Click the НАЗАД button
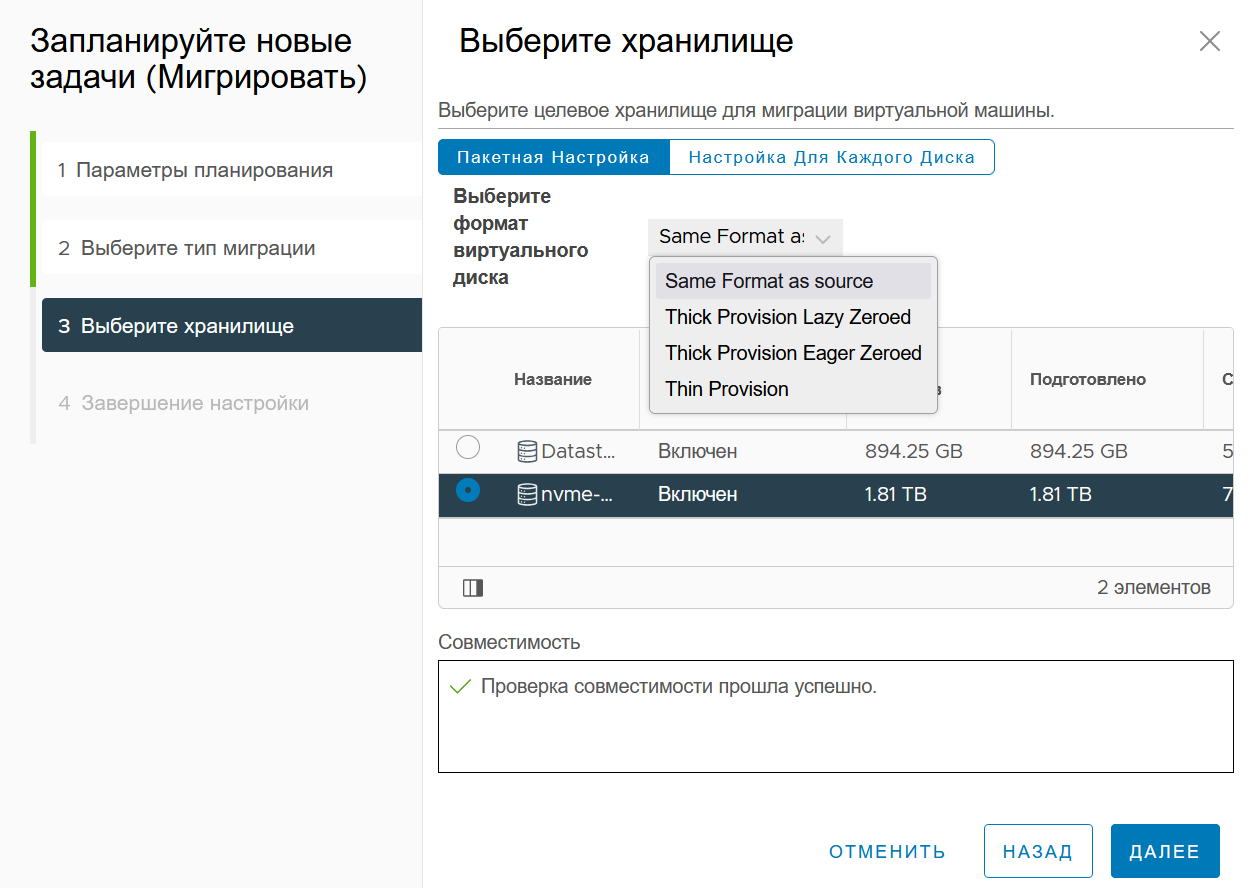Viewport: 1250px width, 888px height. (x=1037, y=851)
